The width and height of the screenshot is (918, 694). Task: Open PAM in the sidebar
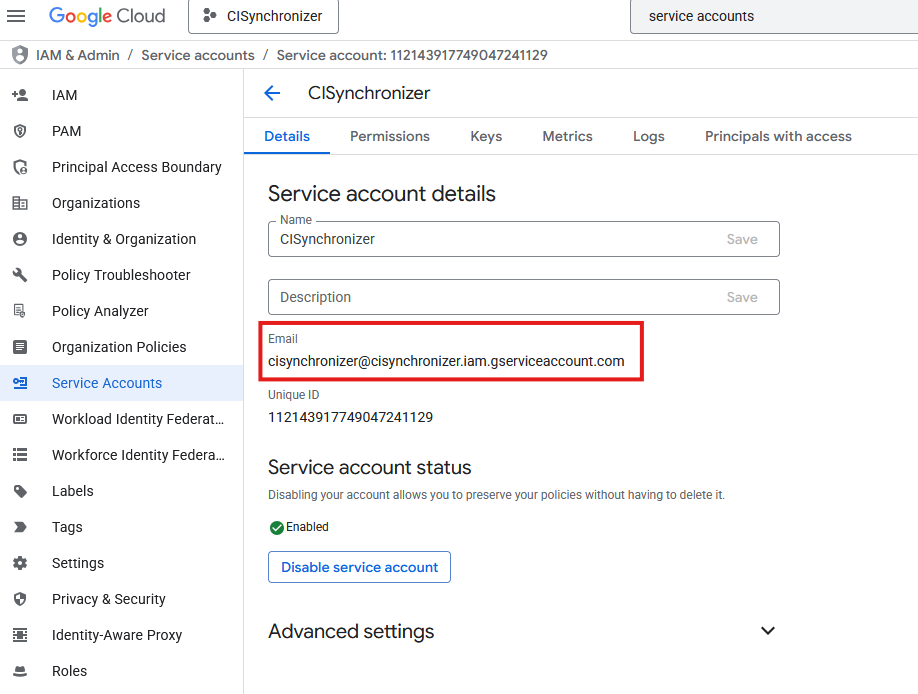tap(67, 131)
